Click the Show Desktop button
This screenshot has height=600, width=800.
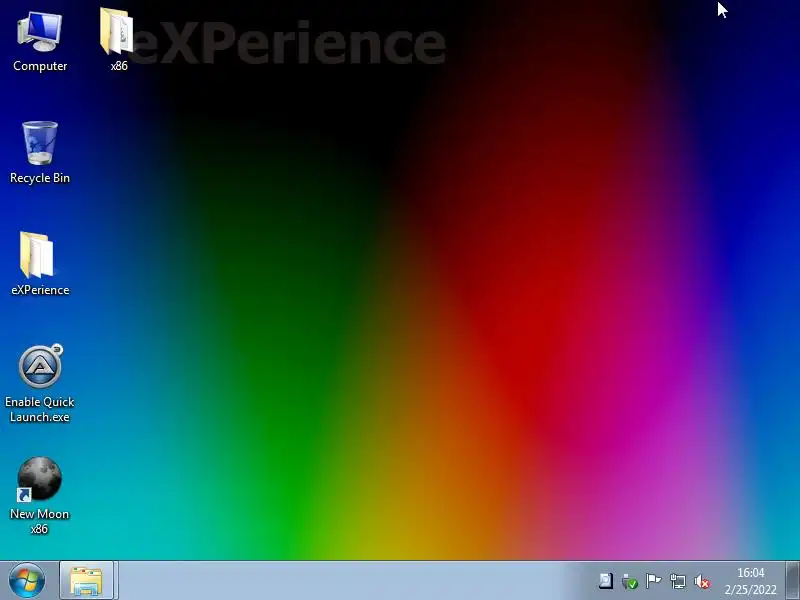click(792, 581)
